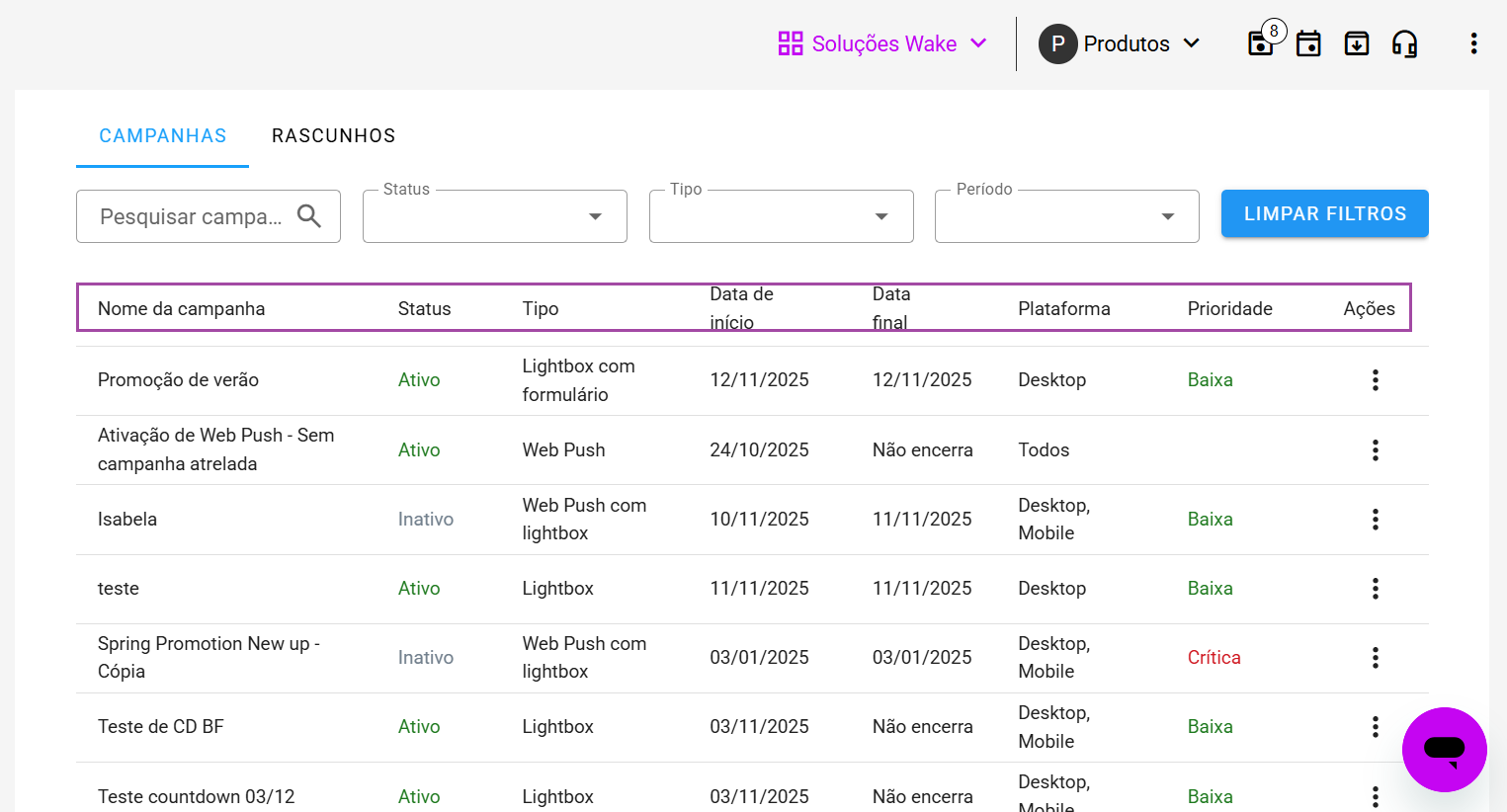The width and height of the screenshot is (1507, 812).
Task: Open the notifications icon with badge 8
Action: pos(1261,43)
